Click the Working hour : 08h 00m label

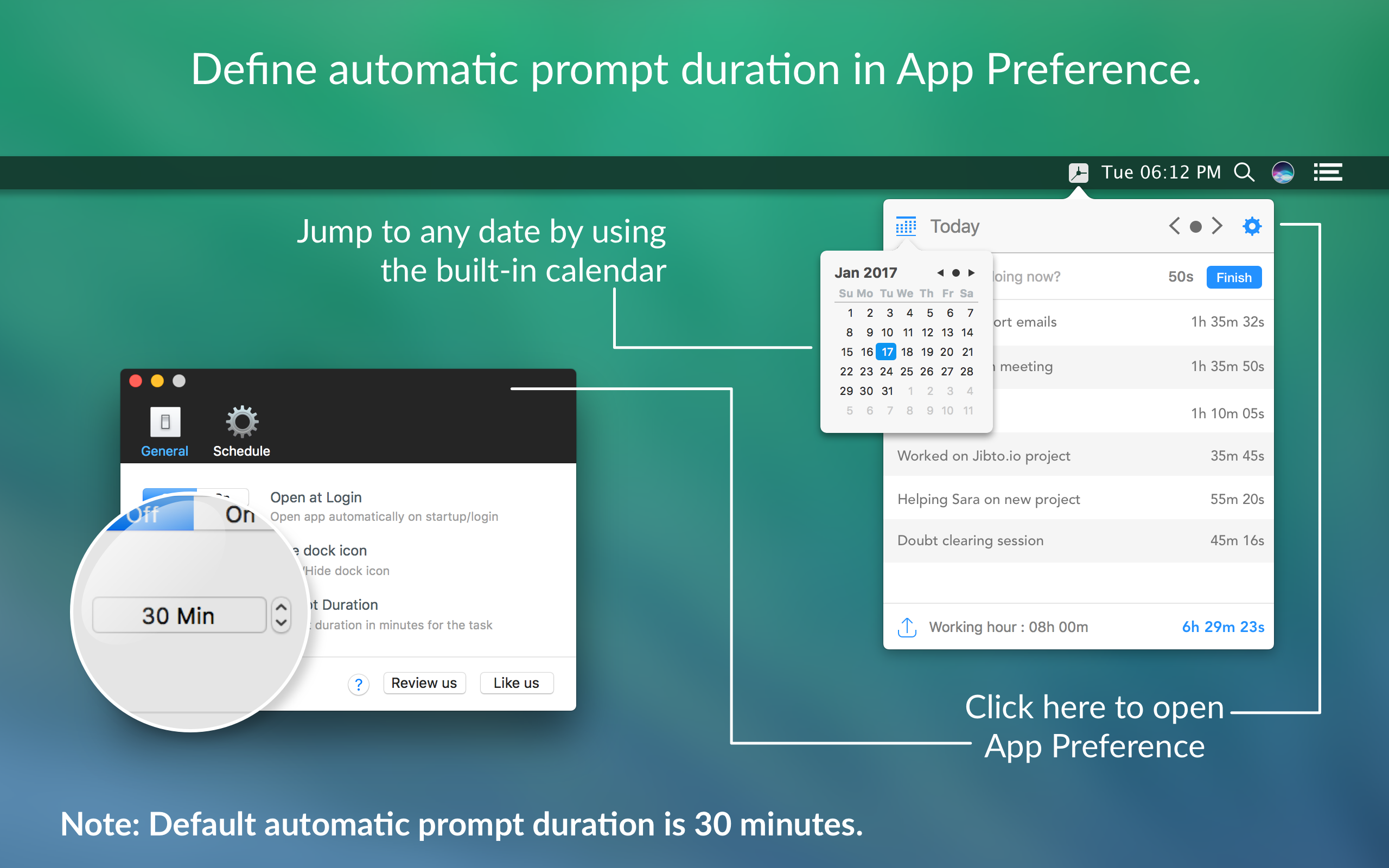[1009, 627]
